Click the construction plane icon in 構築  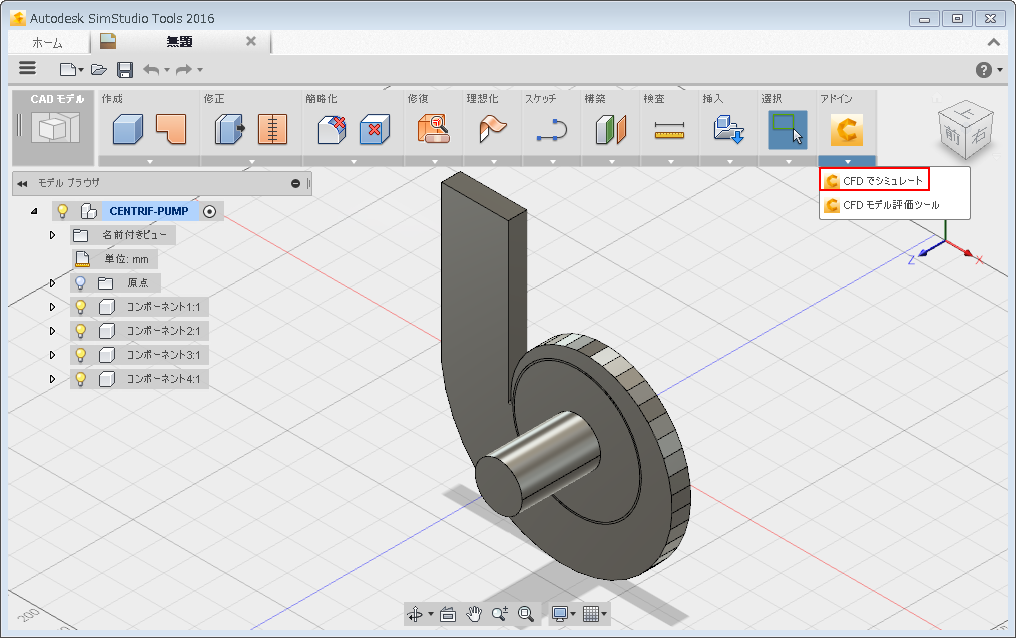[x=611, y=129]
